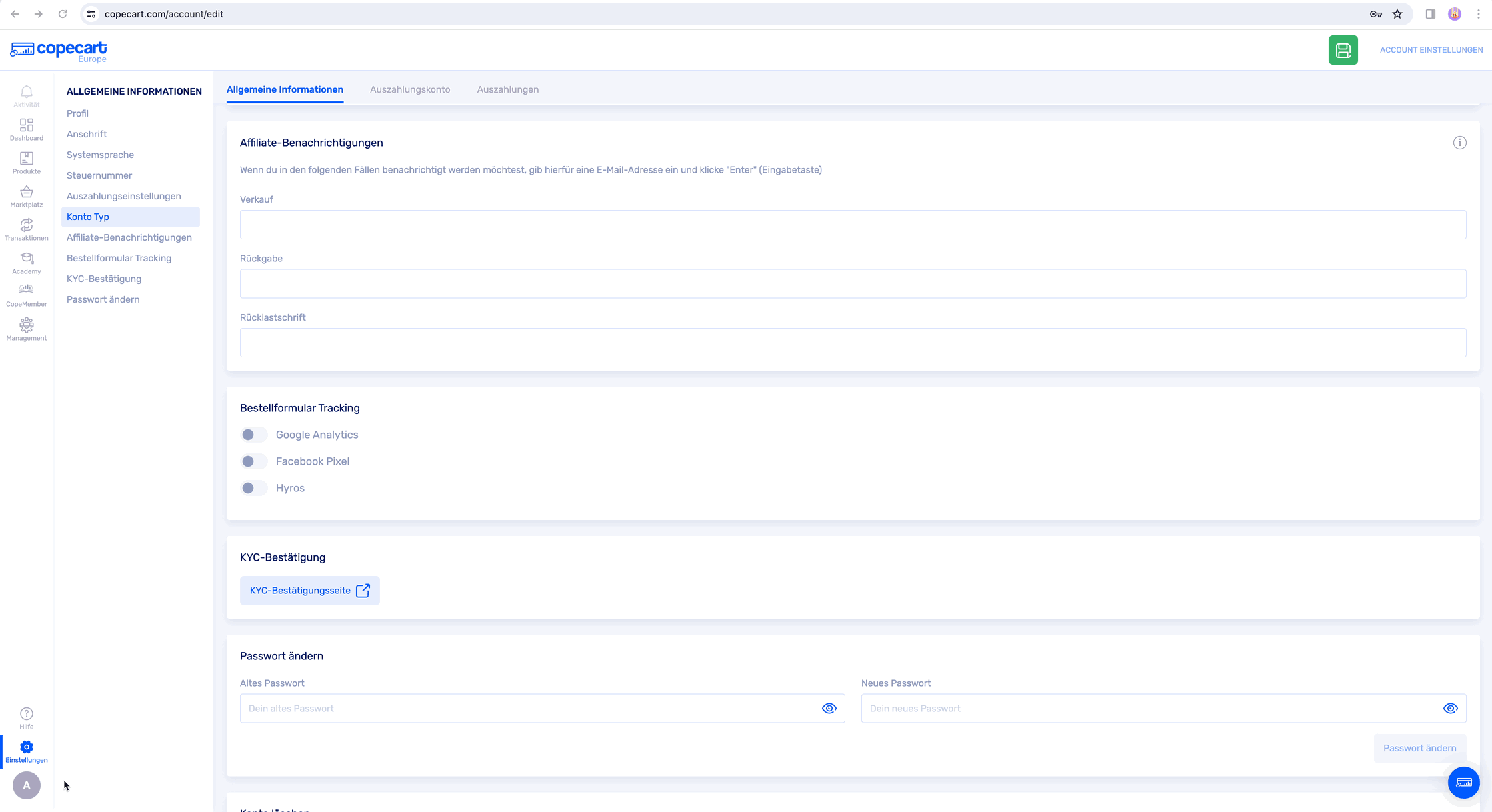The image size is (1492, 812).
Task: Open Transaktionen in the sidebar
Action: tap(27, 229)
